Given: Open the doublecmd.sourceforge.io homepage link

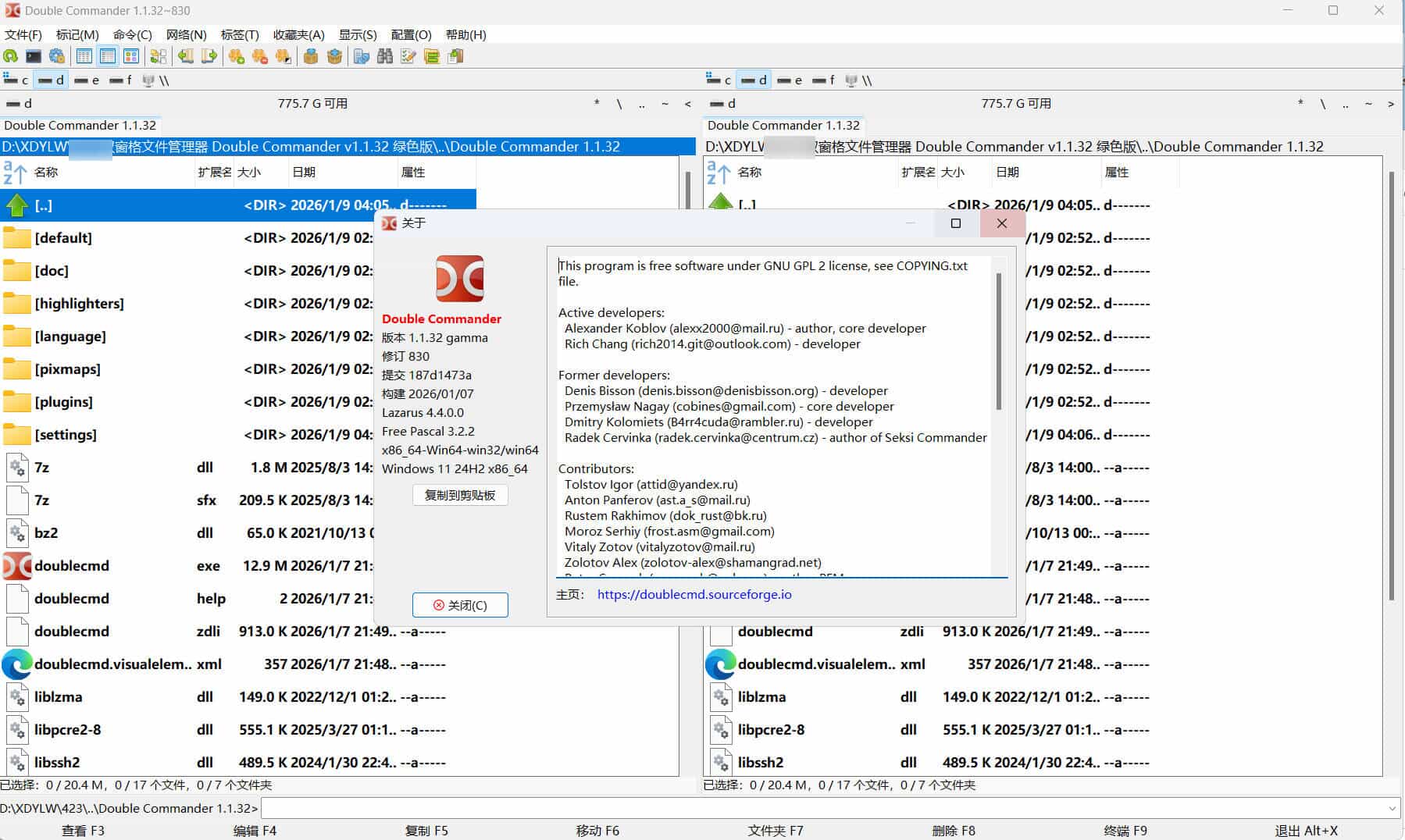Looking at the screenshot, I should (694, 594).
